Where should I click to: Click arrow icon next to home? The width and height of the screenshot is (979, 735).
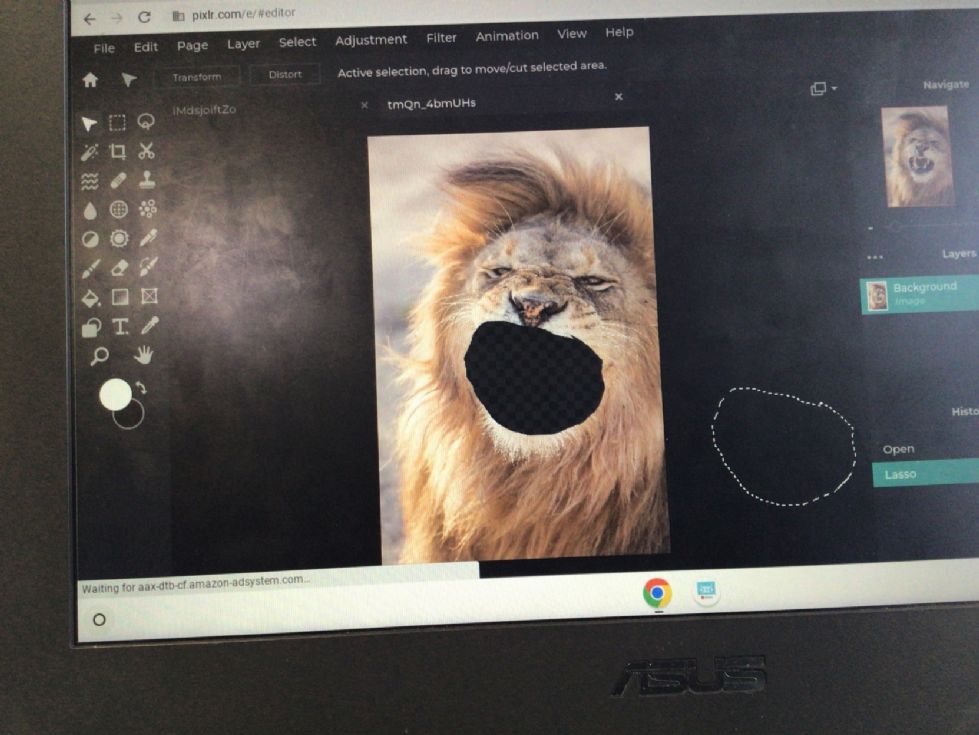point(129,79)
